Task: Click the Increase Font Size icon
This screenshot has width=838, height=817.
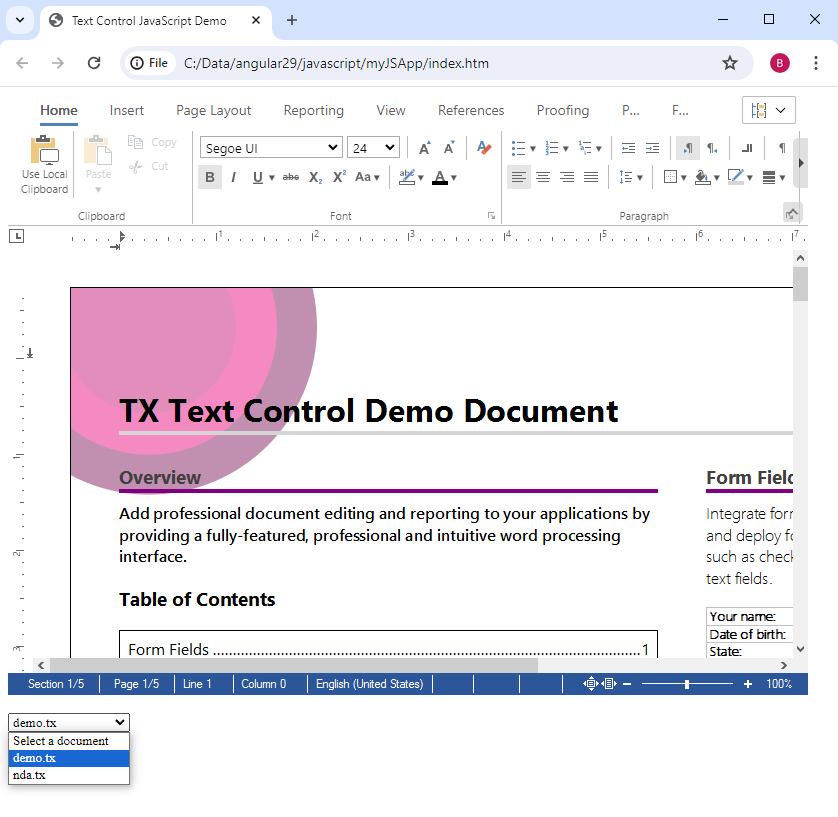Action: pos(425,148)
